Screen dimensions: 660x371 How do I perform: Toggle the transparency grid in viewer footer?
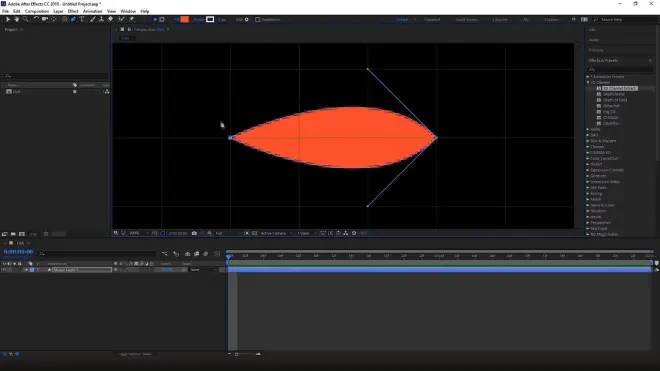pyautogui.click(x=254, y=233)
